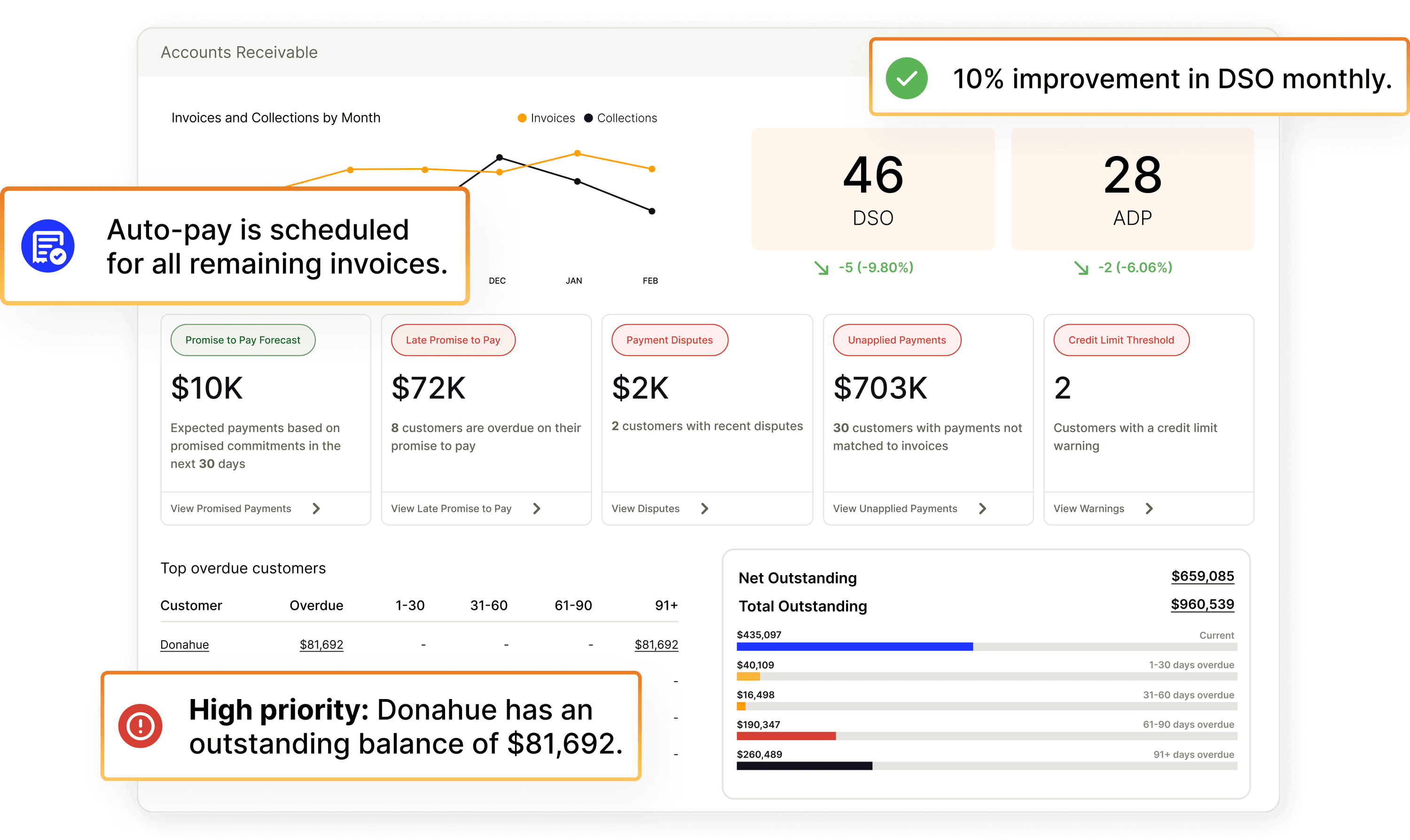Click the green checkmark icon in DSO banner
This screenshot has width=1410, height=840.
pos(906,78)
